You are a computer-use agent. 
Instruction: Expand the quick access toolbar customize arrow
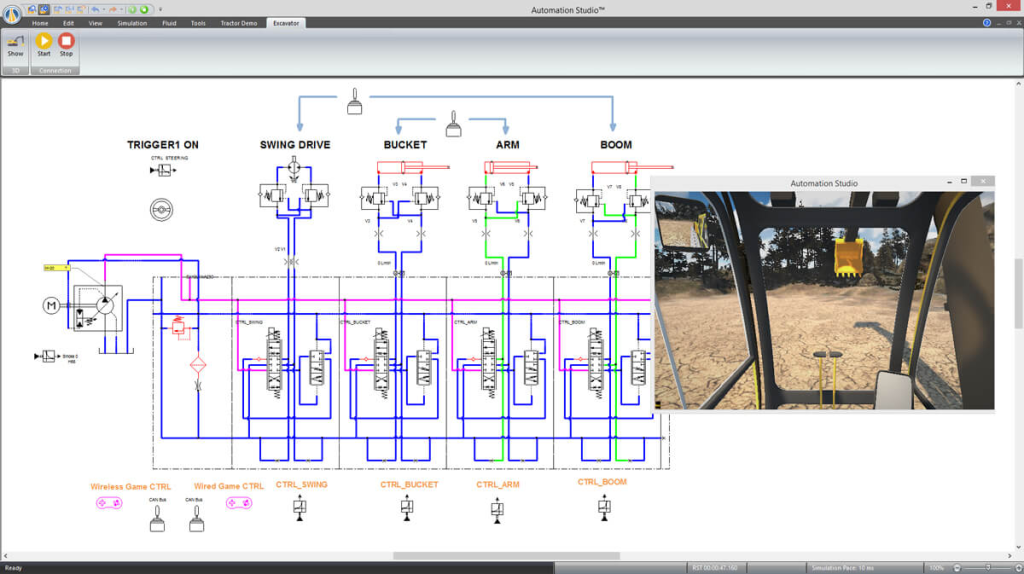coord(161,10)
